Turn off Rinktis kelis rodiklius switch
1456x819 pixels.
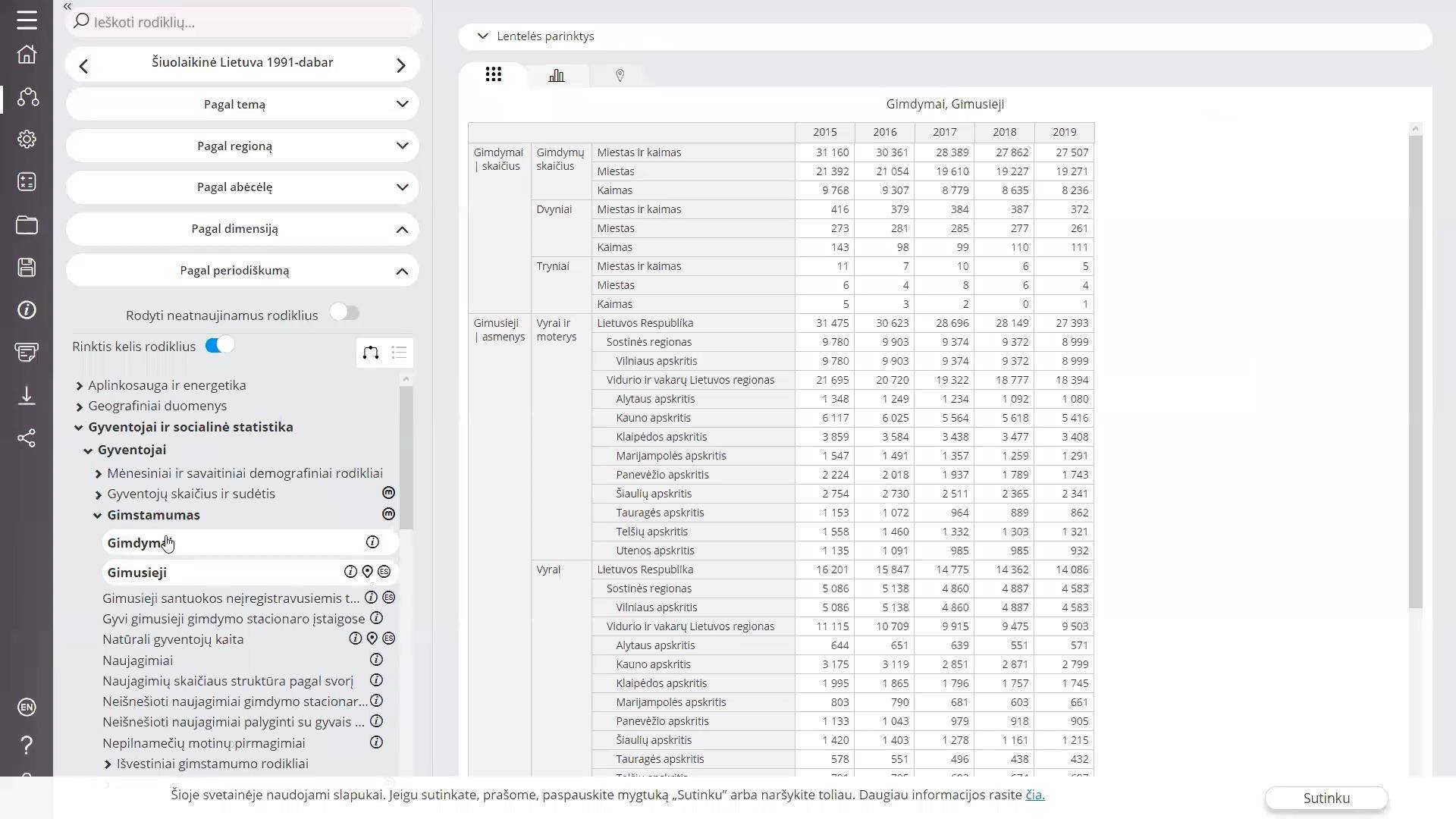[220, 345]
